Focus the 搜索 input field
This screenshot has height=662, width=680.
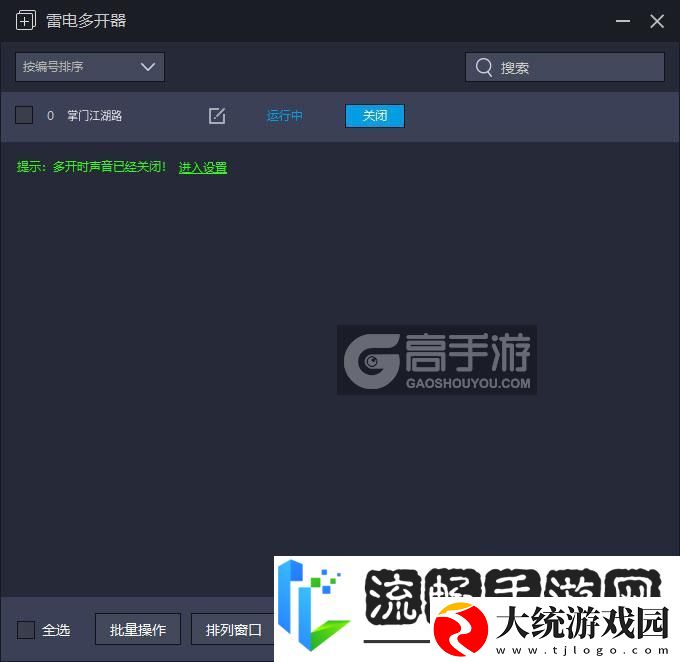(x=565, y=67)
